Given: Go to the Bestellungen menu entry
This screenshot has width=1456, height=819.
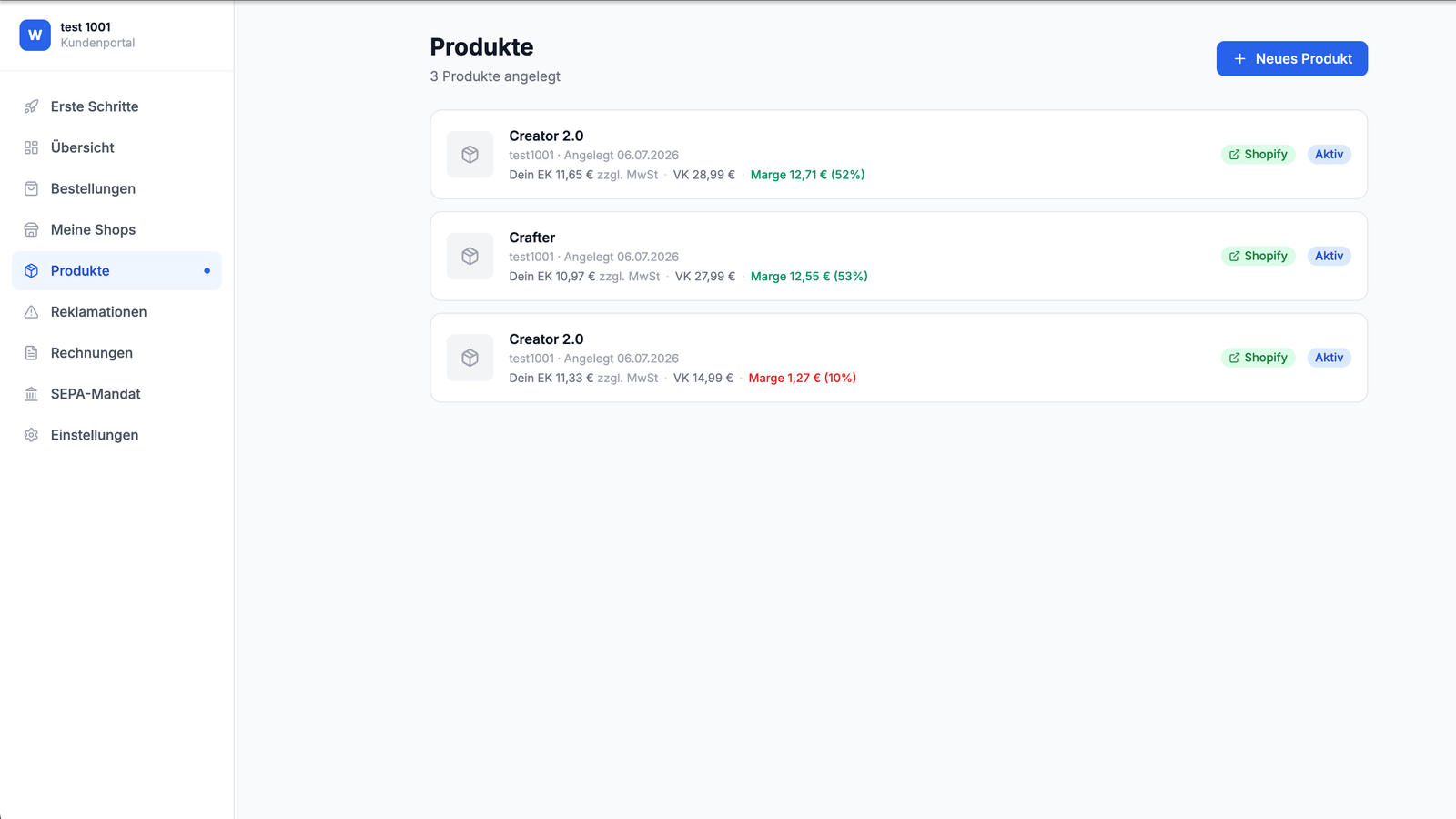Looking at the screenshot, I should [x=116, y=188].
